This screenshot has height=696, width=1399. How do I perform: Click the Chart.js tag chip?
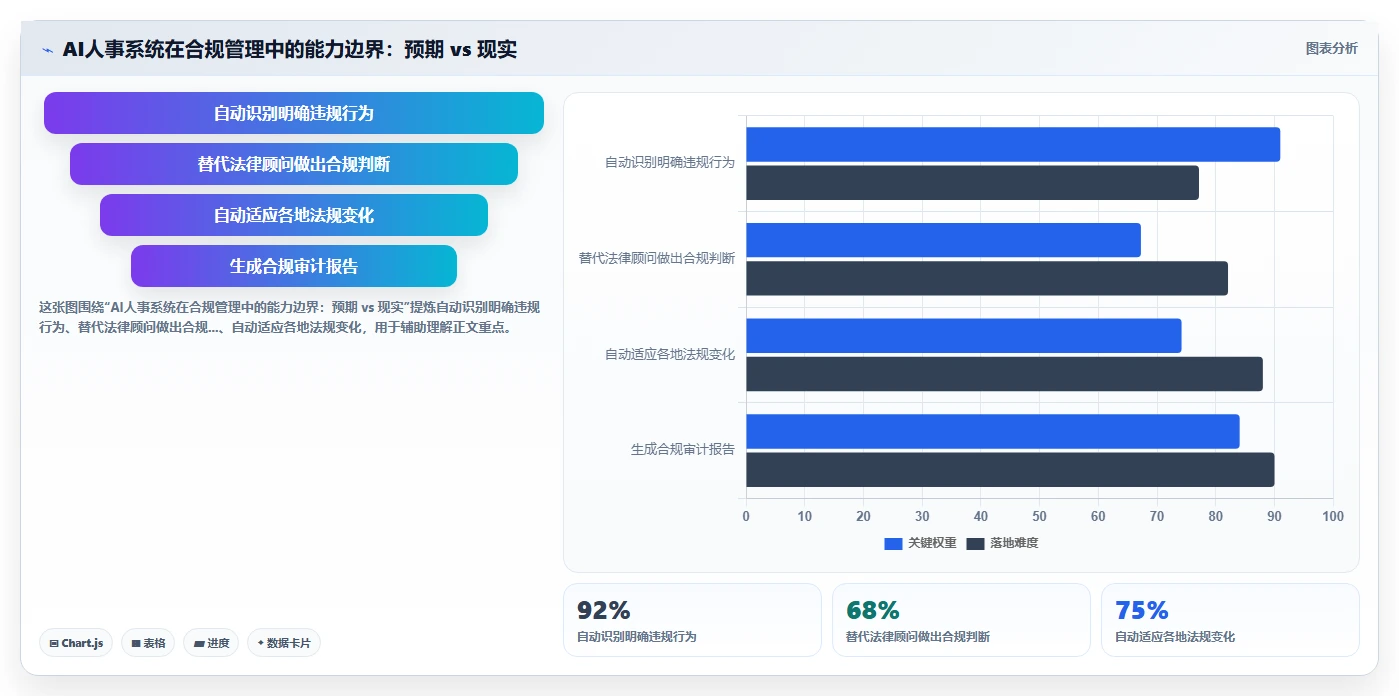pos(76,643)
